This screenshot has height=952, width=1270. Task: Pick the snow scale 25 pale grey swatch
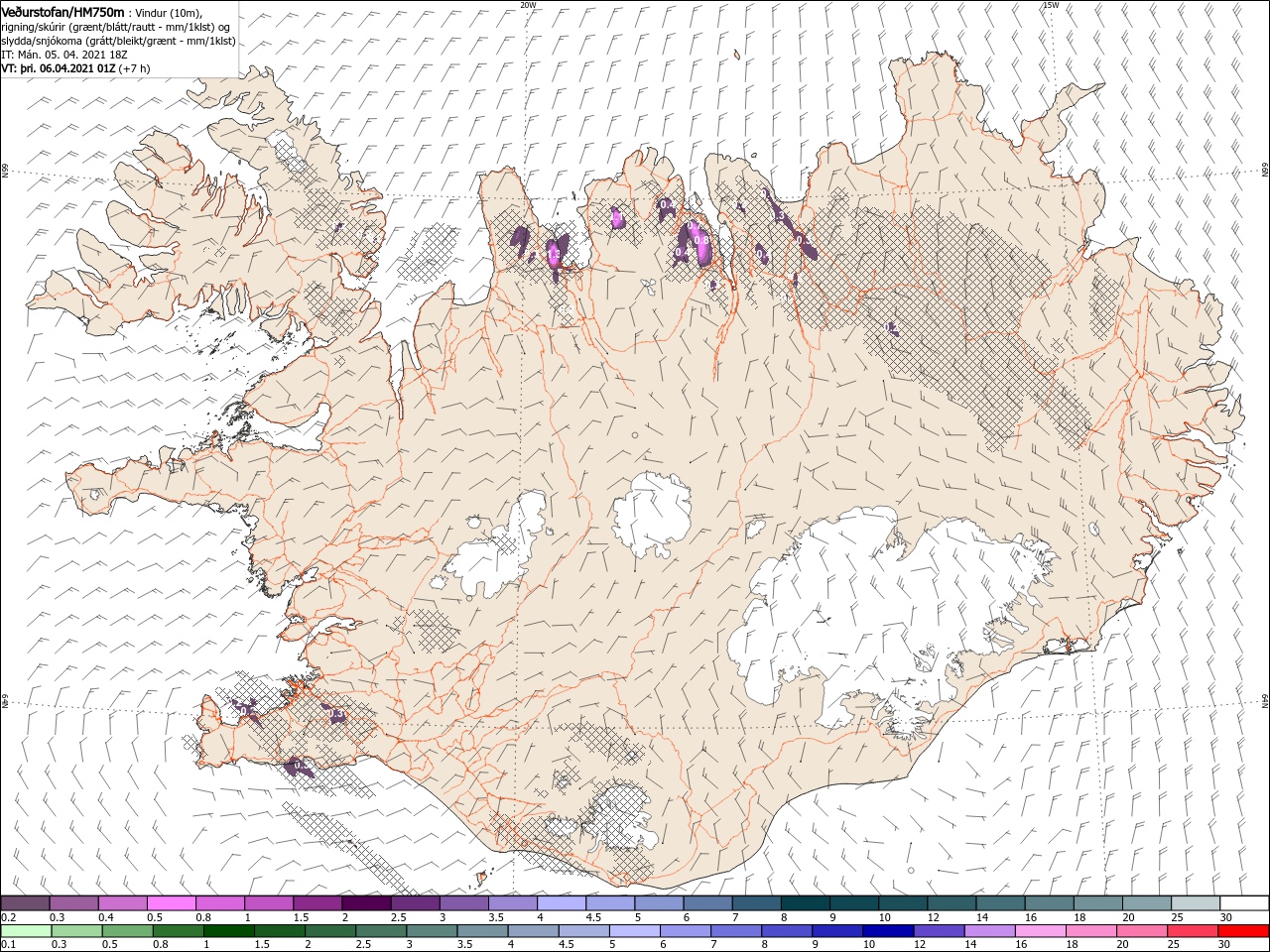pos(1196,903)
